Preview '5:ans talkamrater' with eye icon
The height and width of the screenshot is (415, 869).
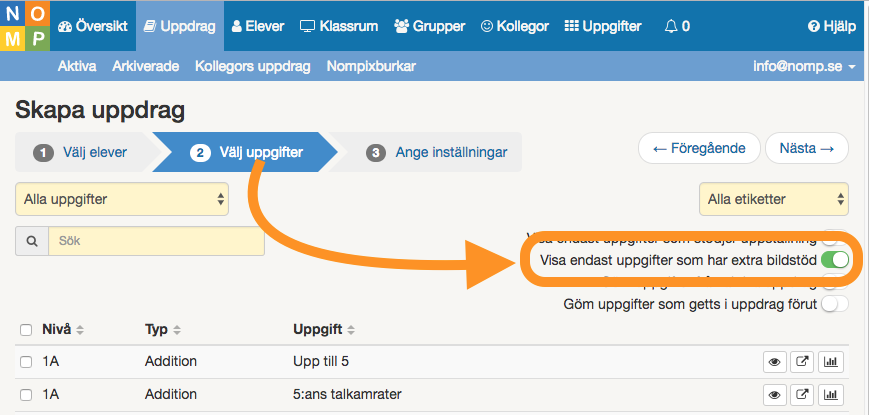click(774, 395)
